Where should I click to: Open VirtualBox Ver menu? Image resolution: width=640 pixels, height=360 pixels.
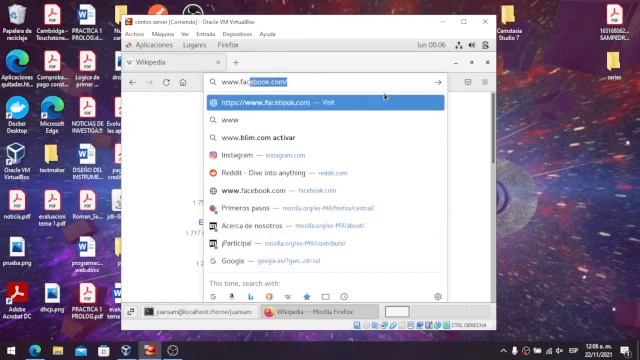point(185,34)
